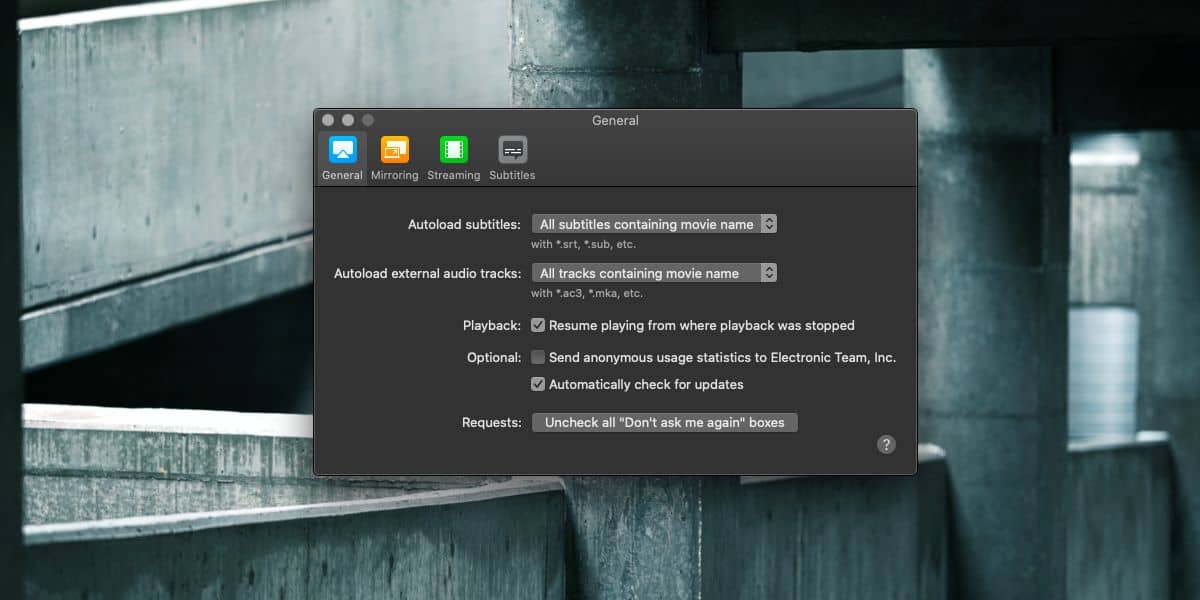Click the "Requests:" label

click(x=492, y=422)
